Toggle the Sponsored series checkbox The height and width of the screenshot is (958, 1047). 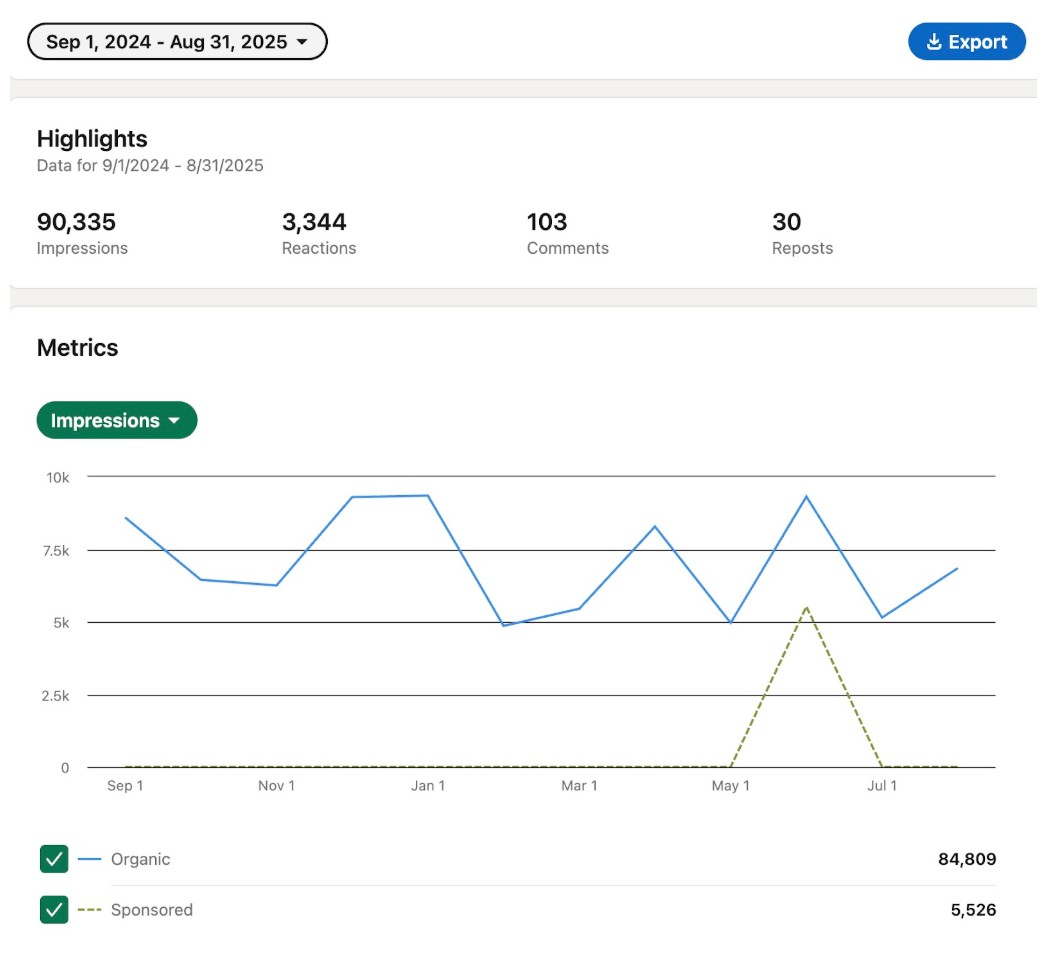click(x=54, y=910)
